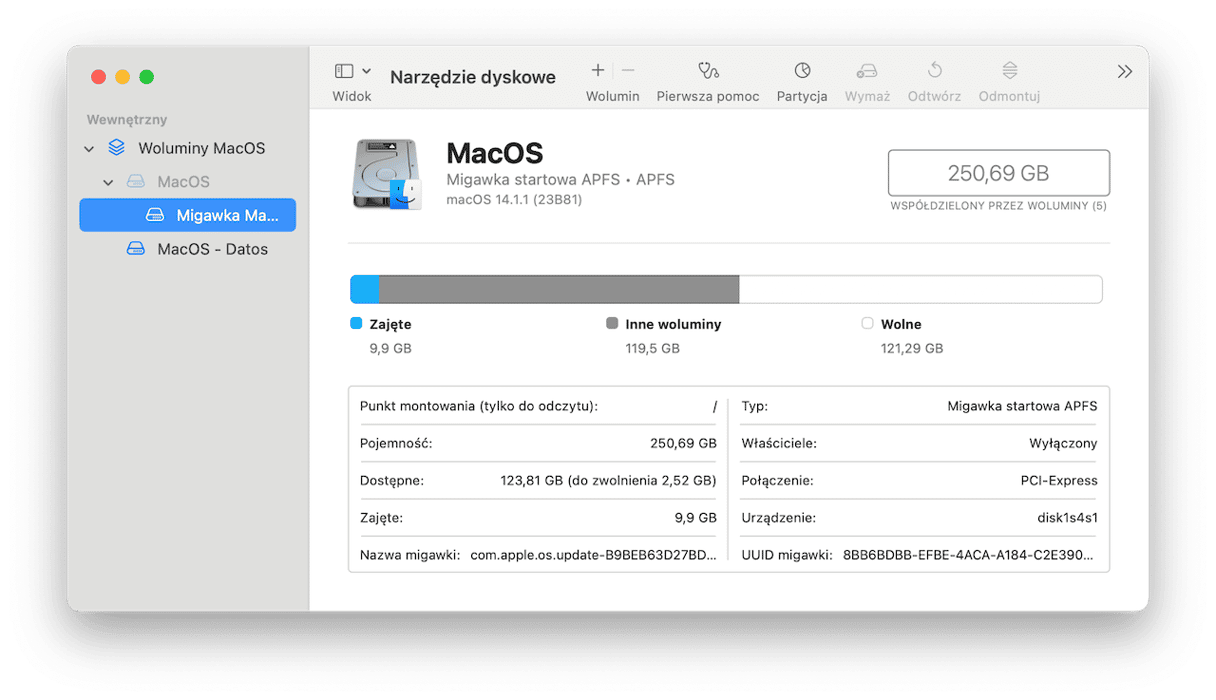Close the Disk Utility window
Viewport: 1216px width, 700px height.
98,77
